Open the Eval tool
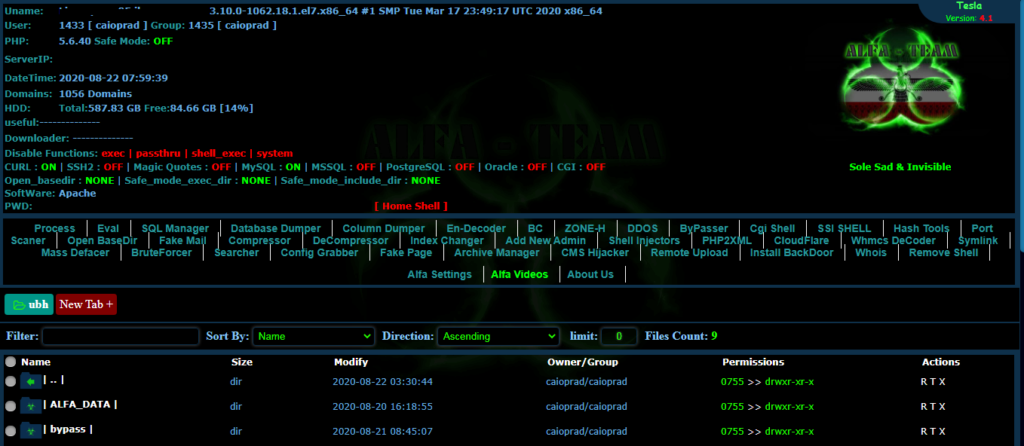The height and width of the screenshot is (446, 1024). coord(108,229)
